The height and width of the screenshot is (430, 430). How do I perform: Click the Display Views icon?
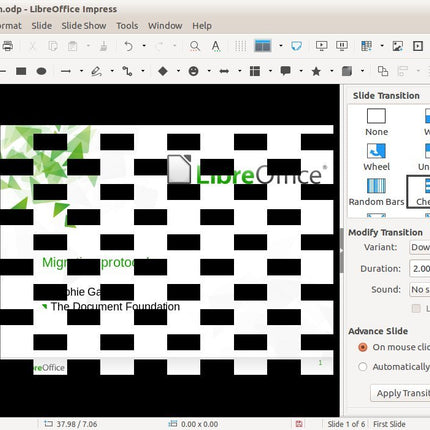pyautogui.click(x=263, y=46)
